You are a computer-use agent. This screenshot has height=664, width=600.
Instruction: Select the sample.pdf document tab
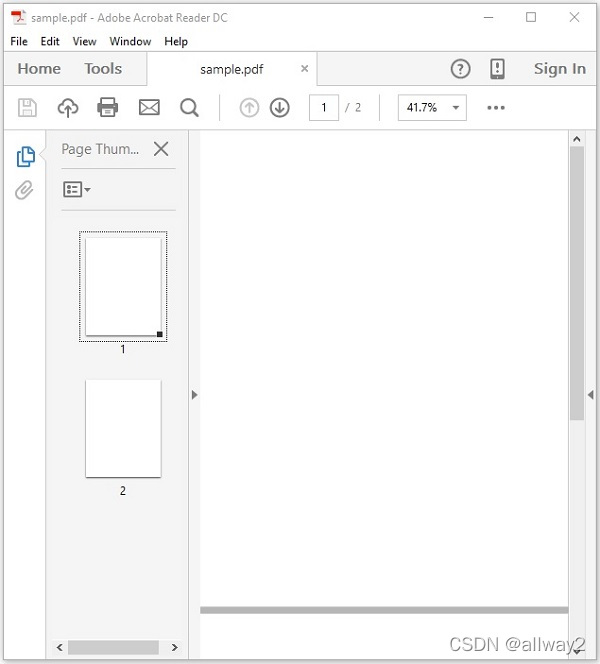click(232, 69)
